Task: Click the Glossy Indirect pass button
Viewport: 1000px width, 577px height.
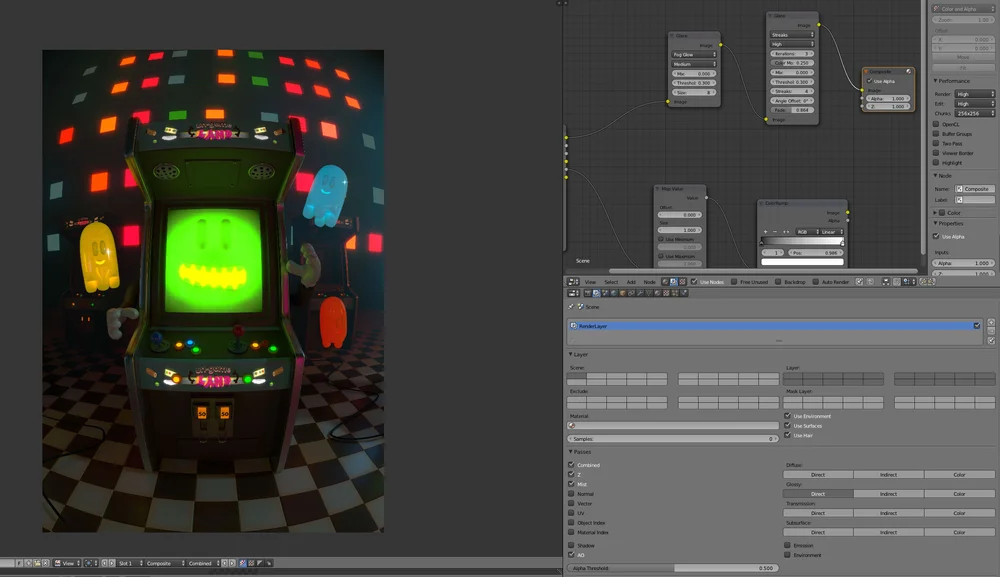Action: [x=888, y=493]
